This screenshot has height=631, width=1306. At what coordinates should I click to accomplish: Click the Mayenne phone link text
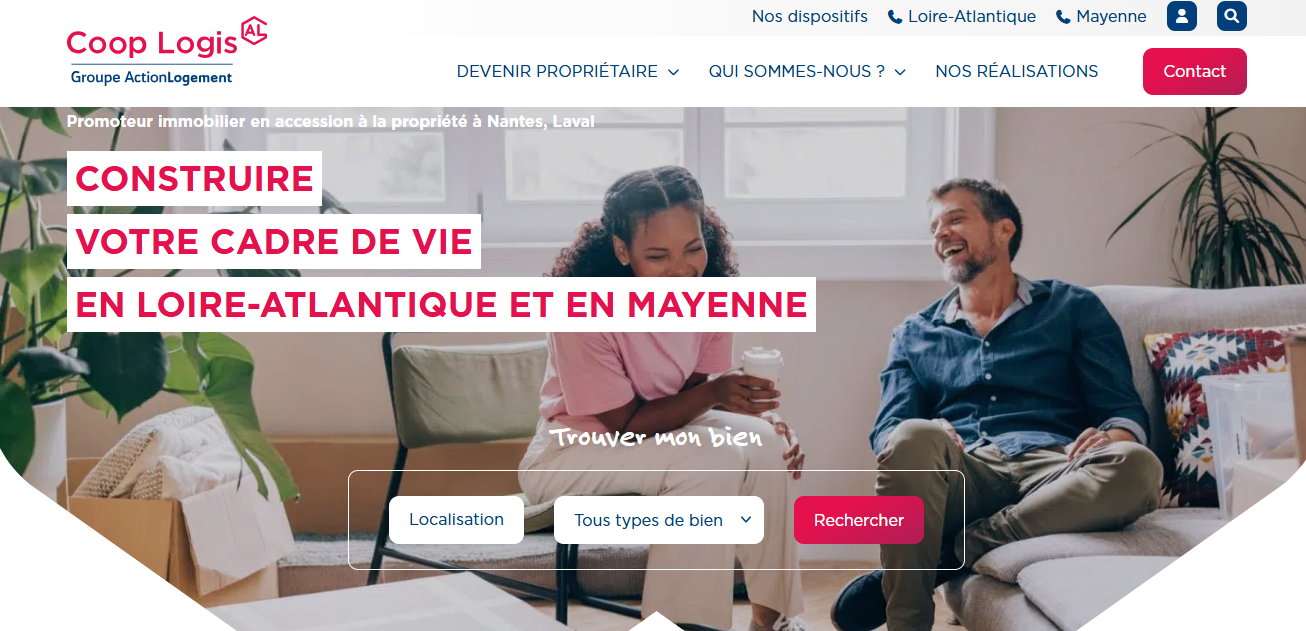1111,16
